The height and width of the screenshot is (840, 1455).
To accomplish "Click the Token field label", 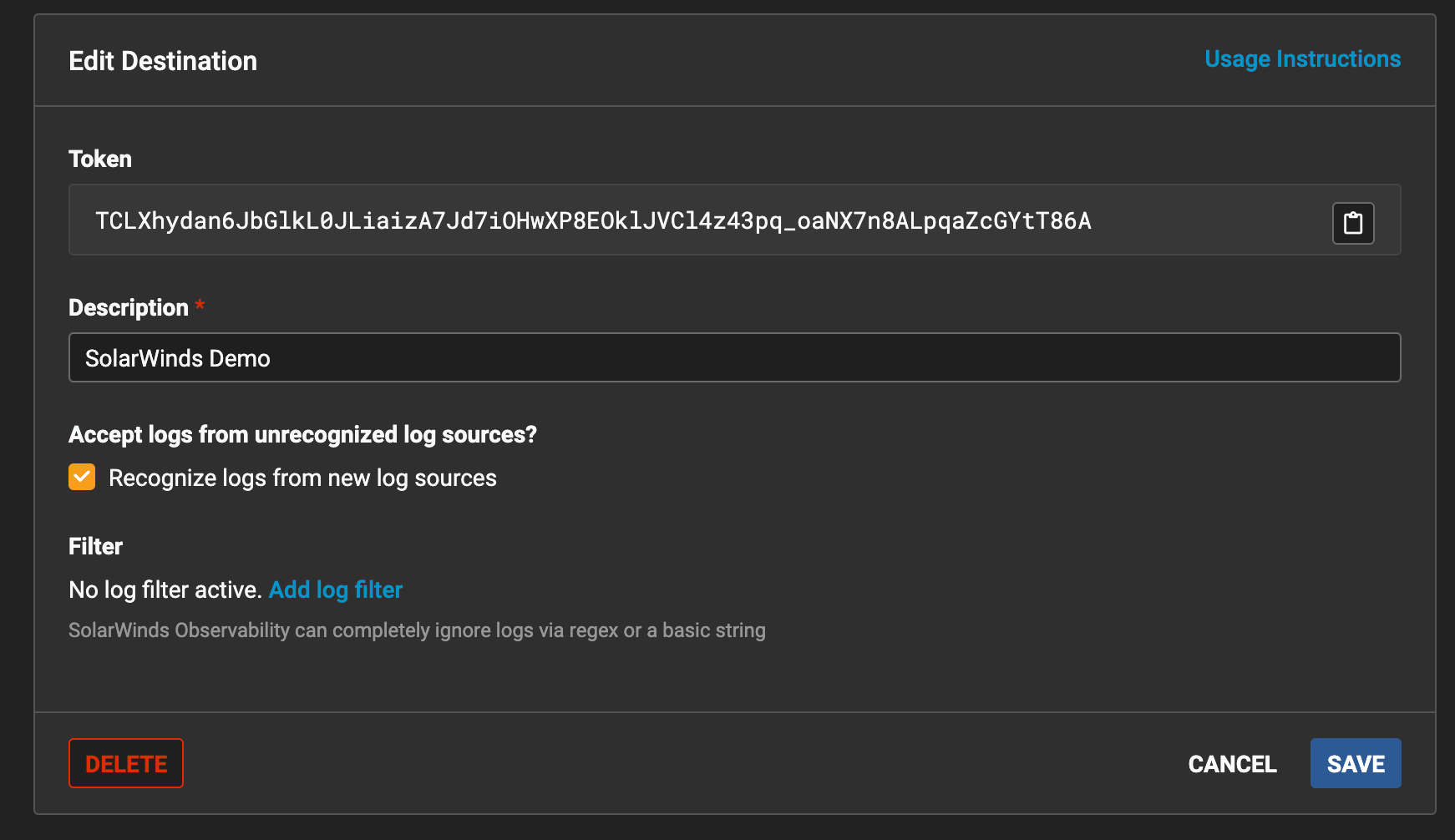I will click(100, 159).
